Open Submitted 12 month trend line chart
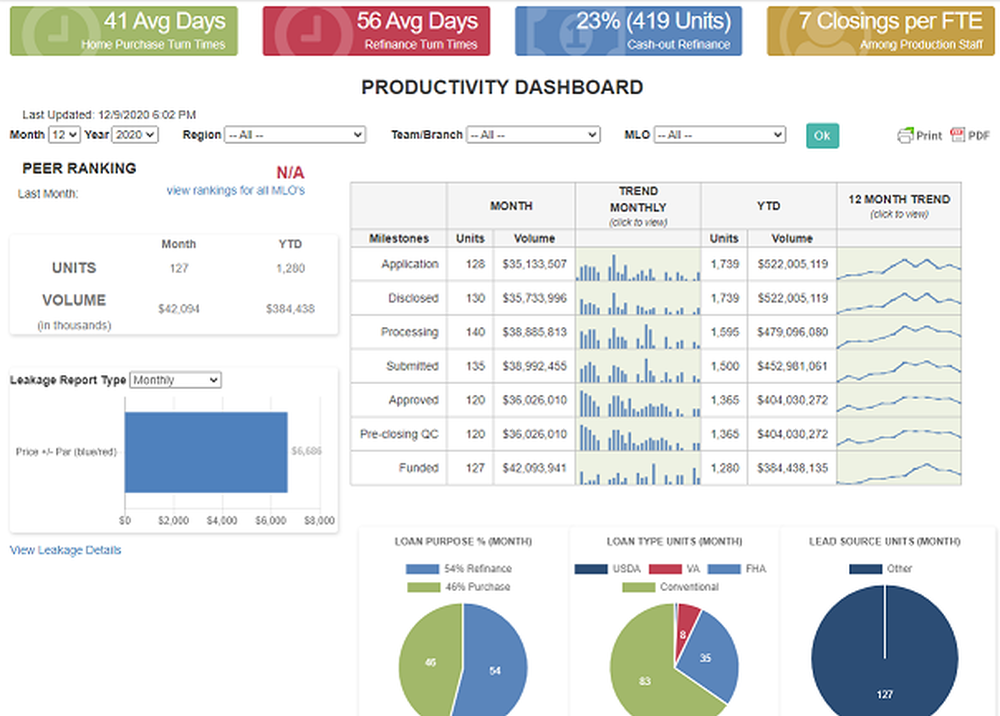 899,366
